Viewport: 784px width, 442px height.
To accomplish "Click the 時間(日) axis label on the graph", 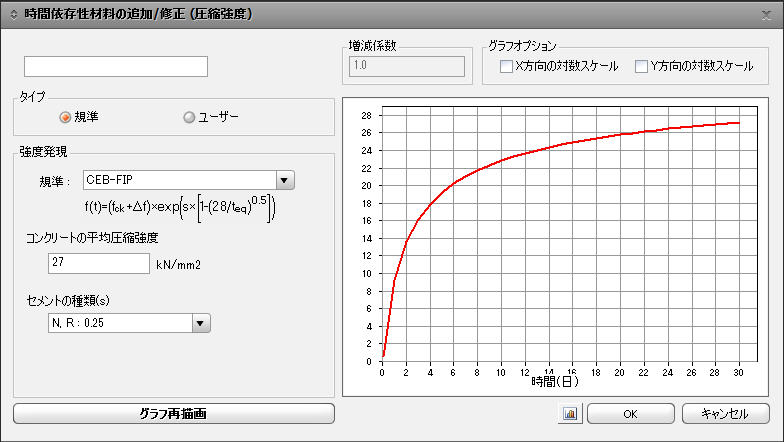I will [554, 381].
